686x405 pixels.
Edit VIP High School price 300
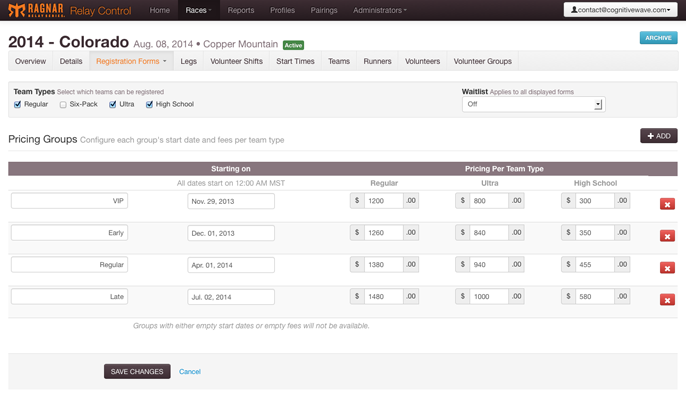click(595, 201)
